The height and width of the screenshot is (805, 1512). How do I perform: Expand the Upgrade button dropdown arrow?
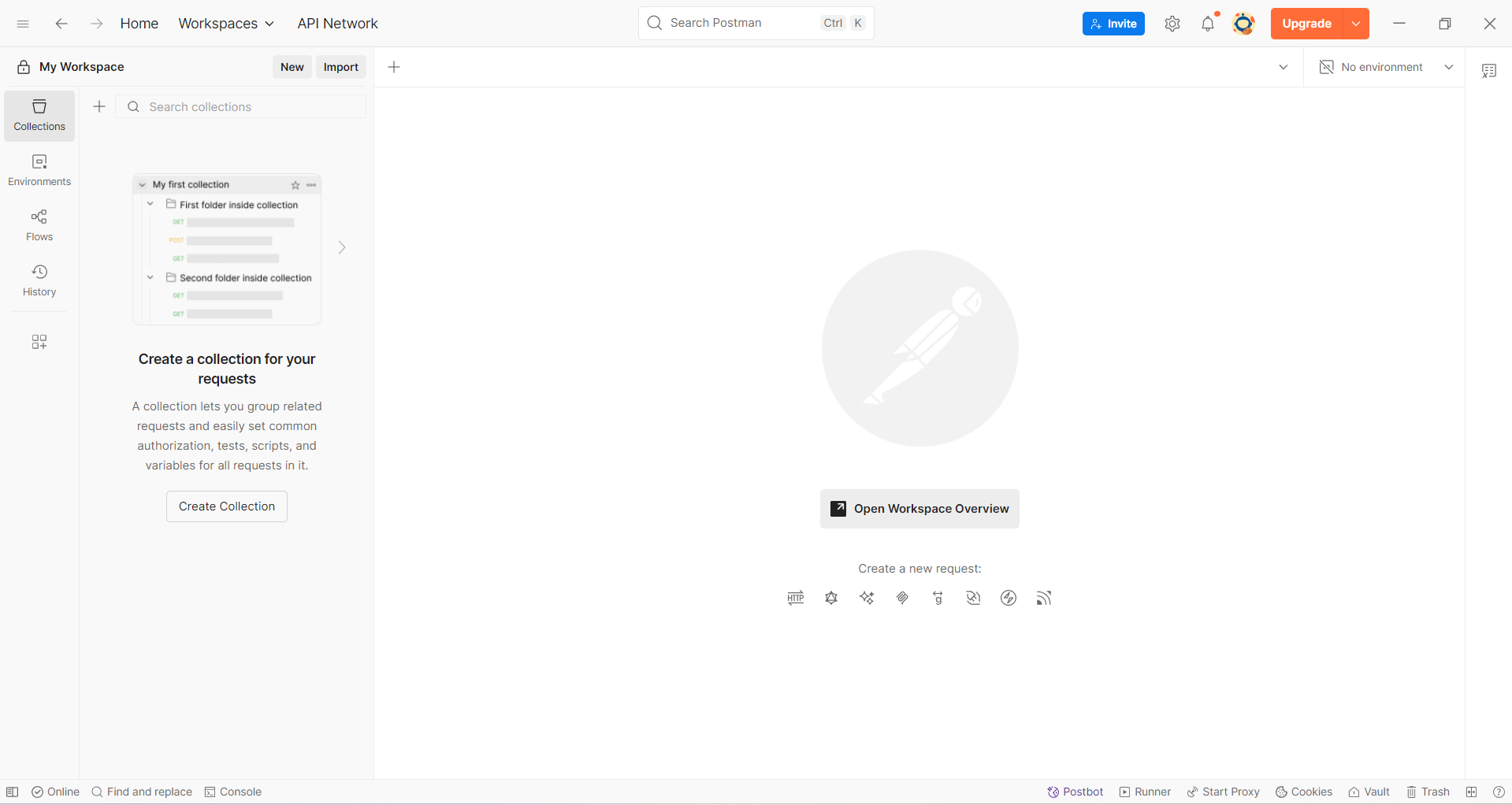click(x=1356, y=24)
